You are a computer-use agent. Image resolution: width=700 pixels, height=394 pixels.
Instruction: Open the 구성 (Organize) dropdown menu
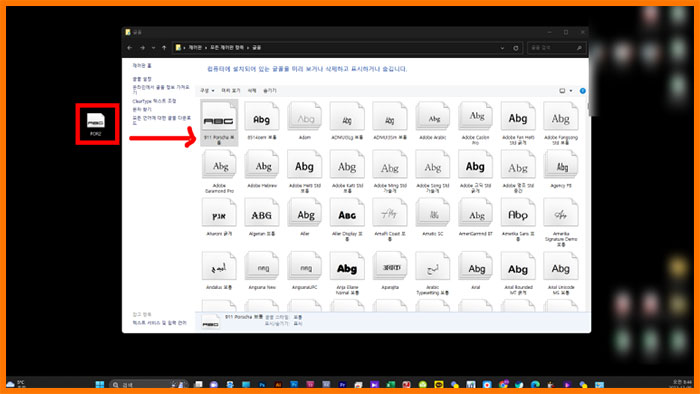[x=207, y=91]
